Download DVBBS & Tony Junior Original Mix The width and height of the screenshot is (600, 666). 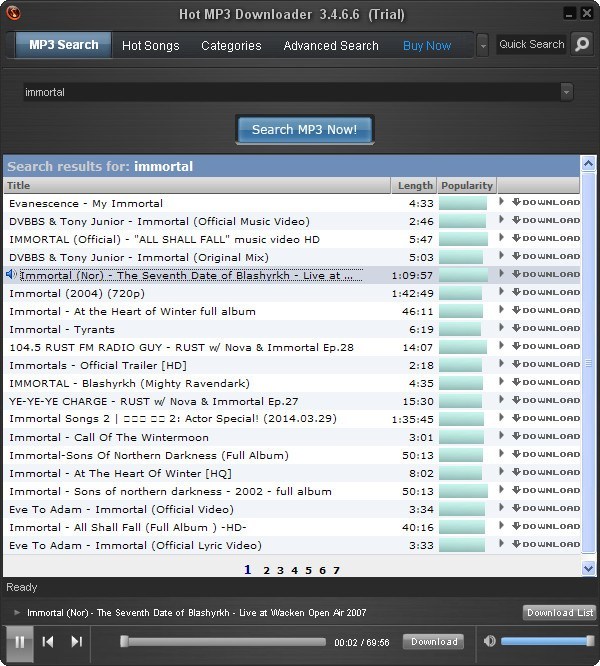(x=546, y=256)
